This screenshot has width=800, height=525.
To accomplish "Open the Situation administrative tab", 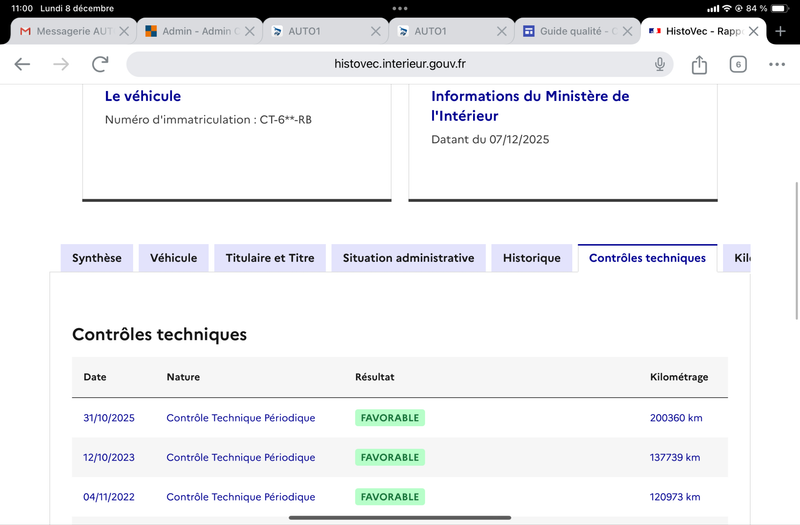I will (408, 258).
